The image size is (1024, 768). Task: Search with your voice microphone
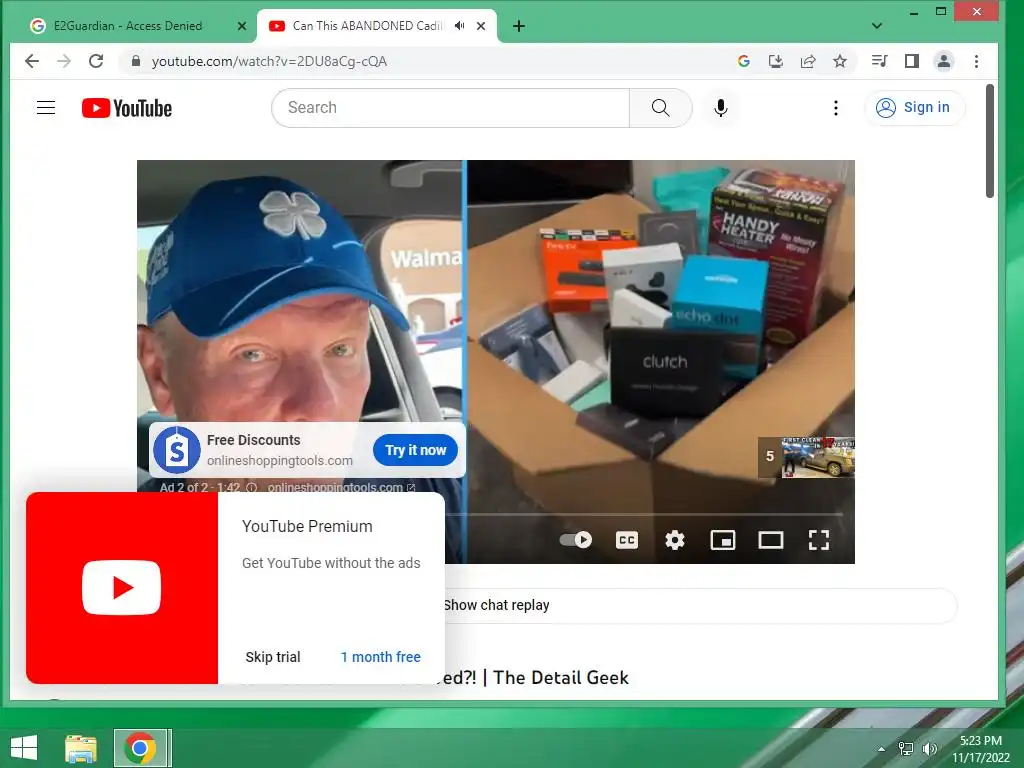point(720,108)
